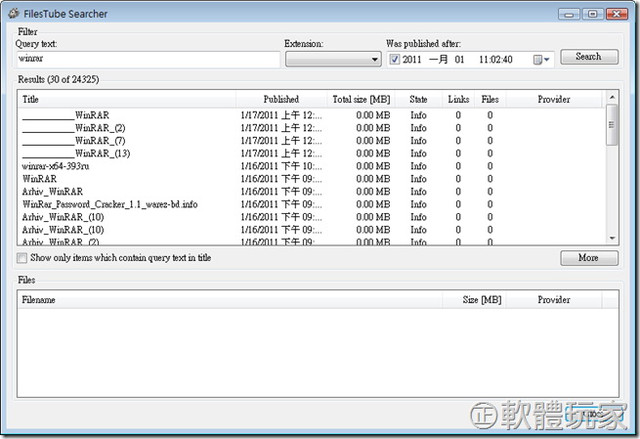Focus the Query text input field
Image resolution: width=640 pixels, height=439 pixels.
(x=148, y=59)
